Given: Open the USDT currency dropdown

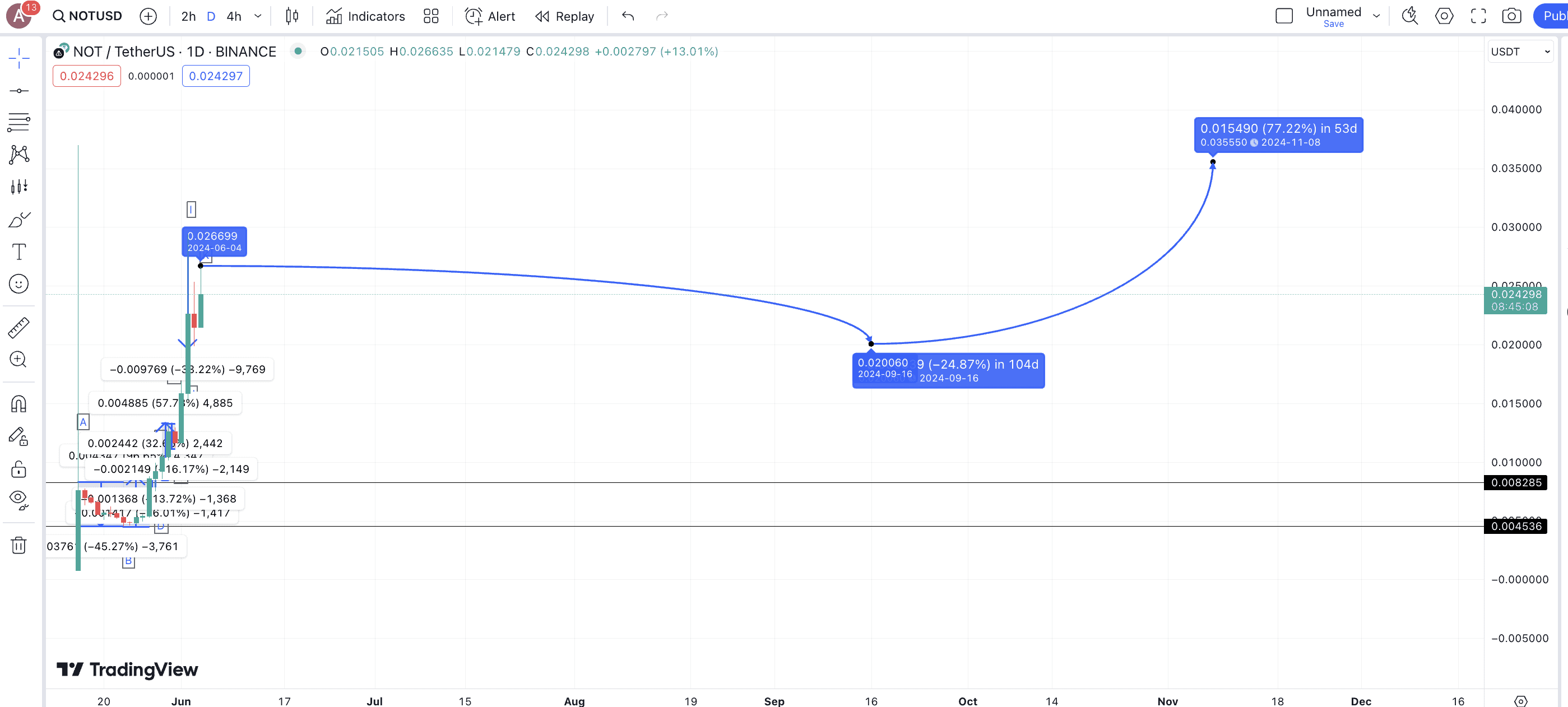Looking at the screenshot, I should pyautogui.click(x=1520, y=52).
